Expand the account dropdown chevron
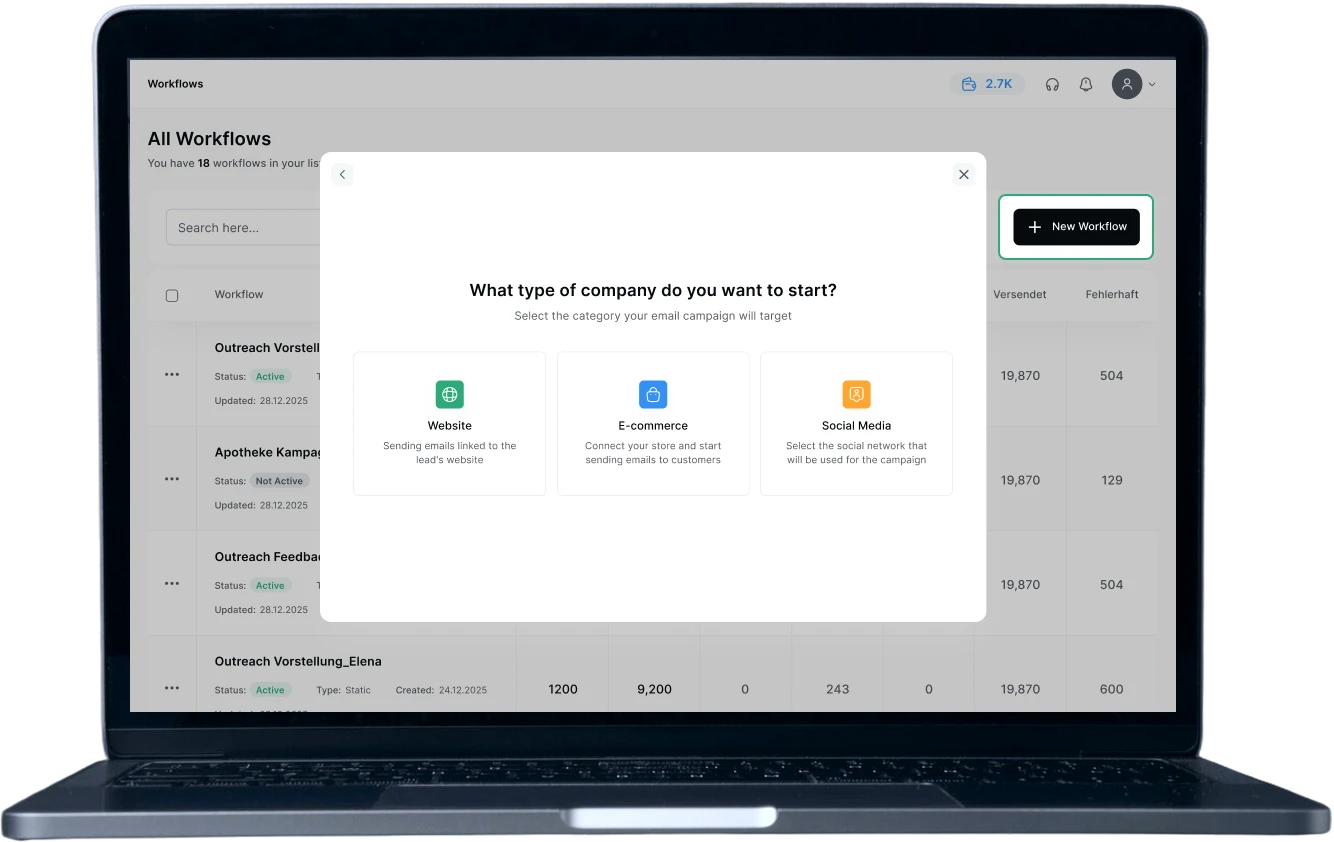 pos(1152,84)
